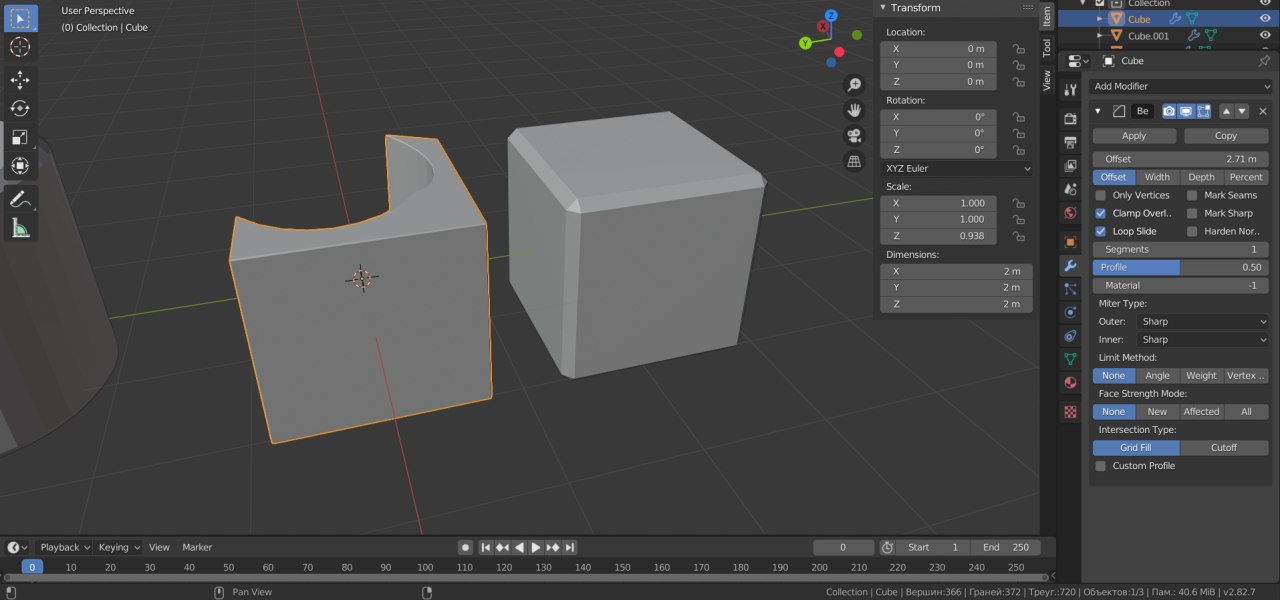This screenshot has width=1280, height=600.
Task: Enable Harden Normals checkbox
Action: pos(1192,231)
